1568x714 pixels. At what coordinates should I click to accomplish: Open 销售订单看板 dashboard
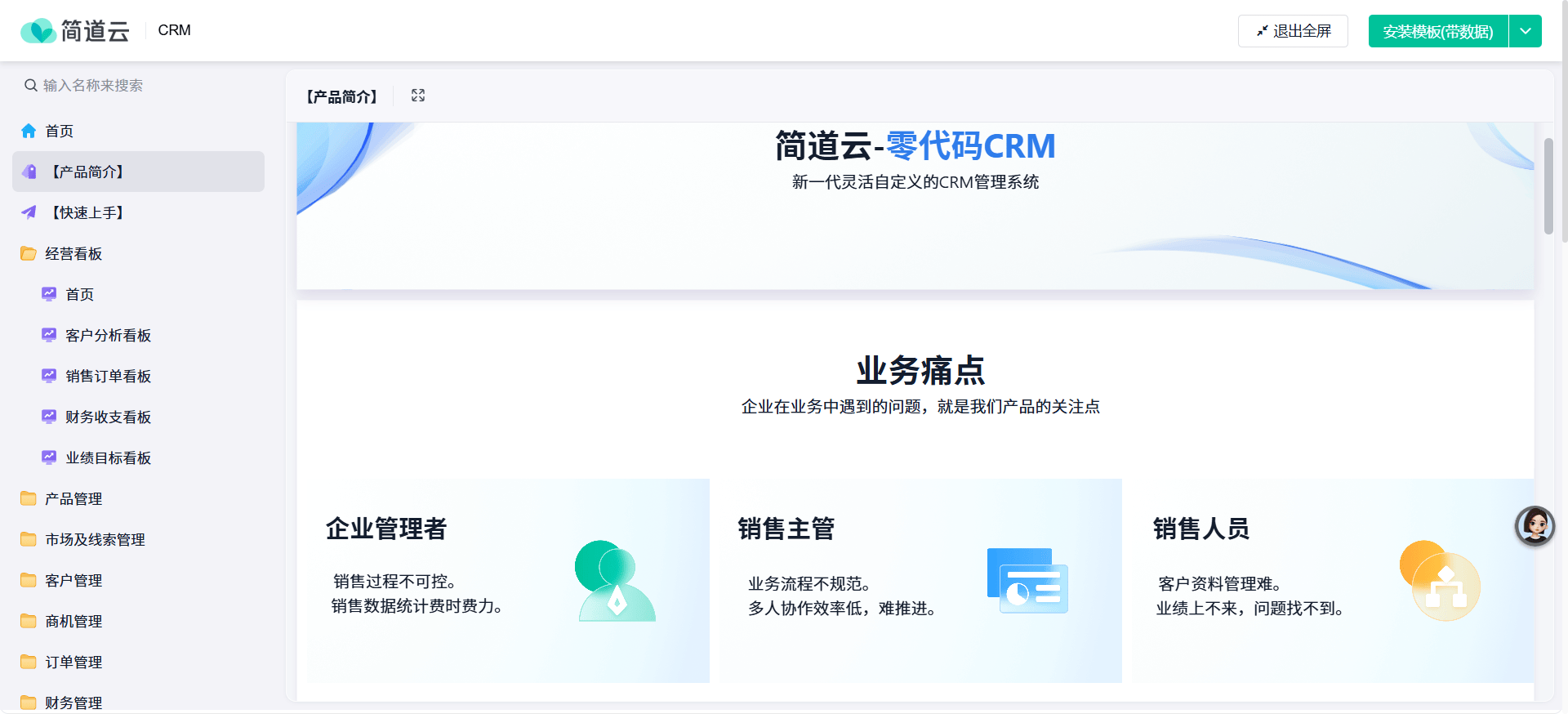(x=138, y=376)
